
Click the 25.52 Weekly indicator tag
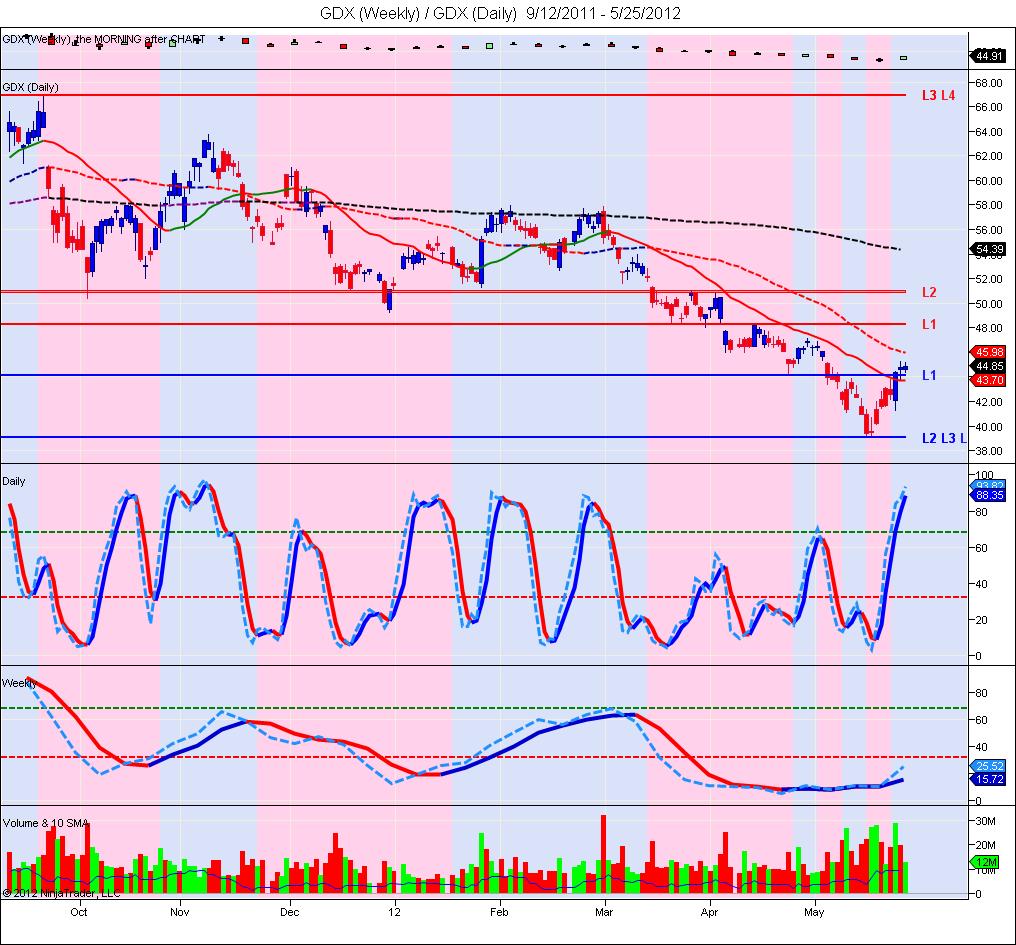(x=989, y=766)
